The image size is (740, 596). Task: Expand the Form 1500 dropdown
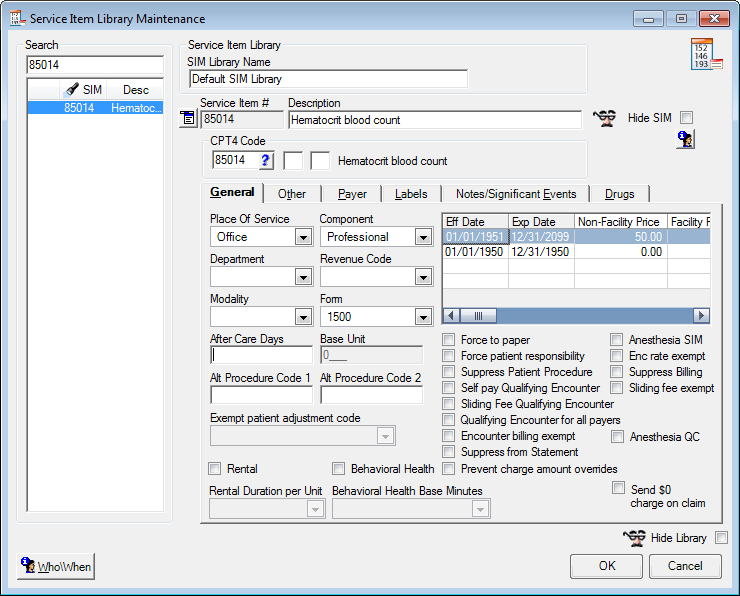point(423,317)
